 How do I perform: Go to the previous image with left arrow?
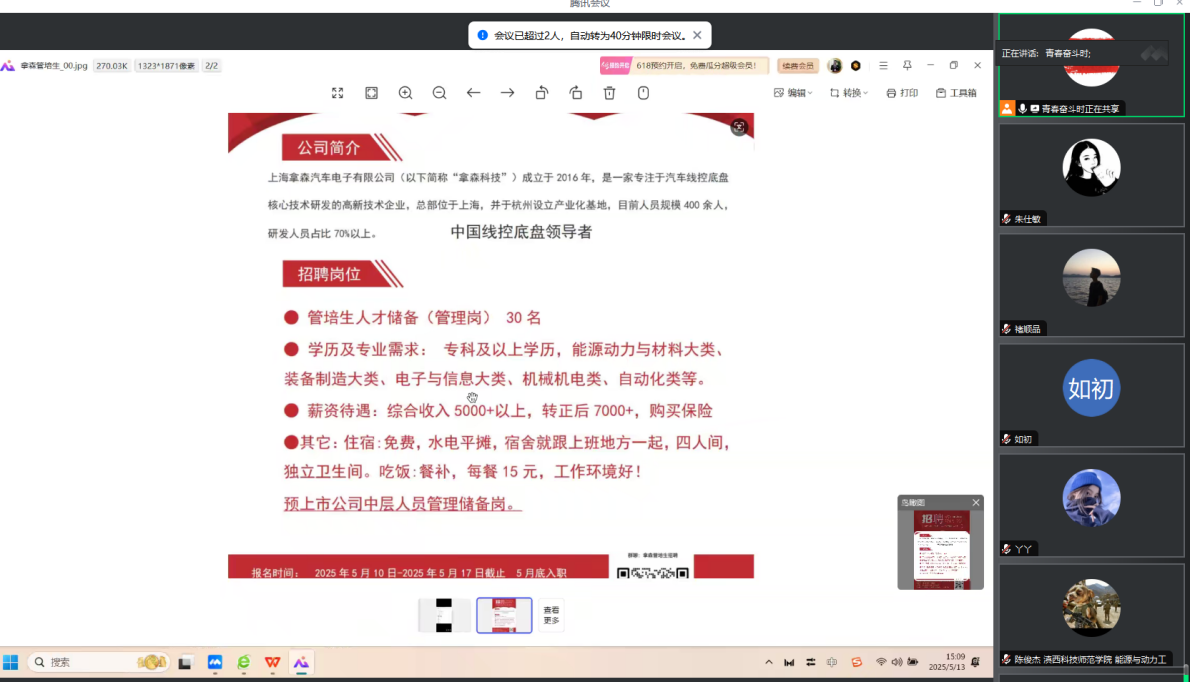(x=474, y=93)
